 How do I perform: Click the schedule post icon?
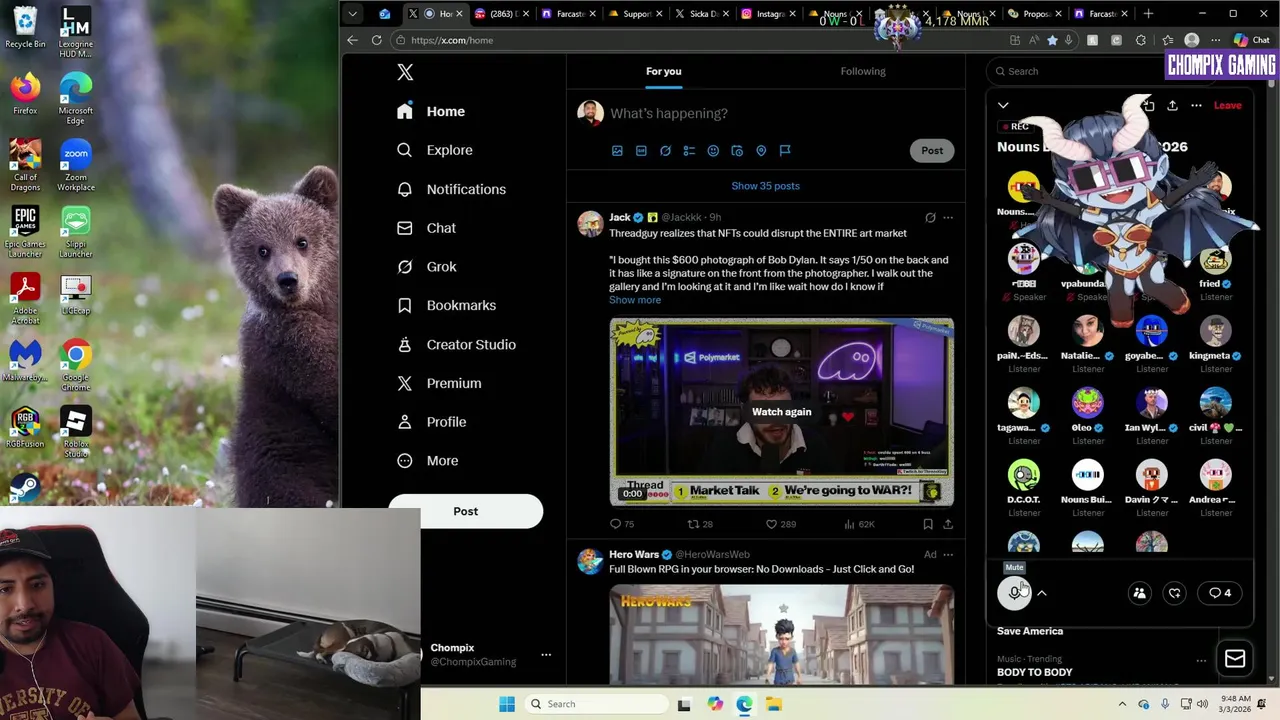pyautogui.click(x=737, y=151)
